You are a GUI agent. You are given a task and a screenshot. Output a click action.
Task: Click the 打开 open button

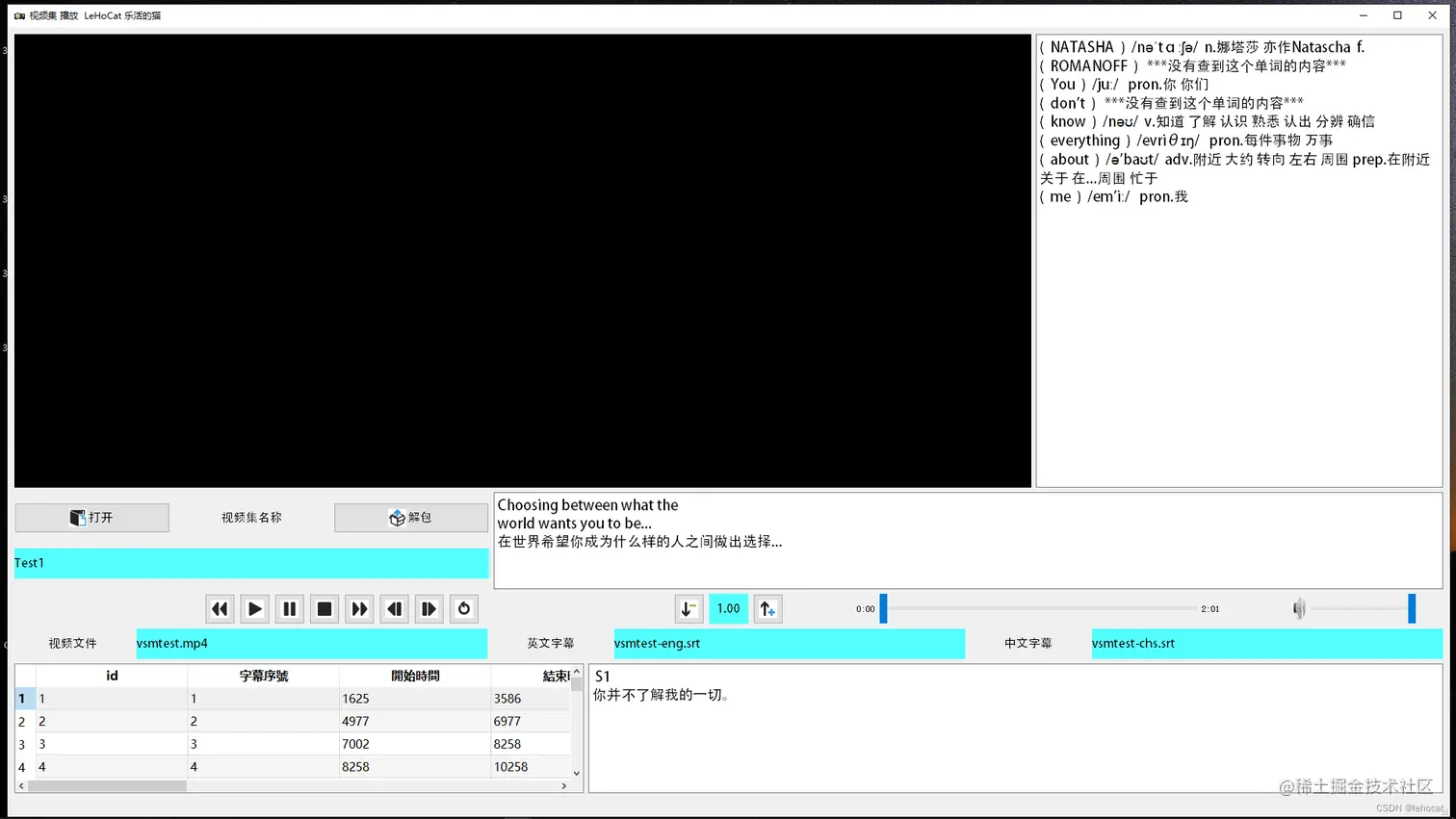click(x=91, y=518)
